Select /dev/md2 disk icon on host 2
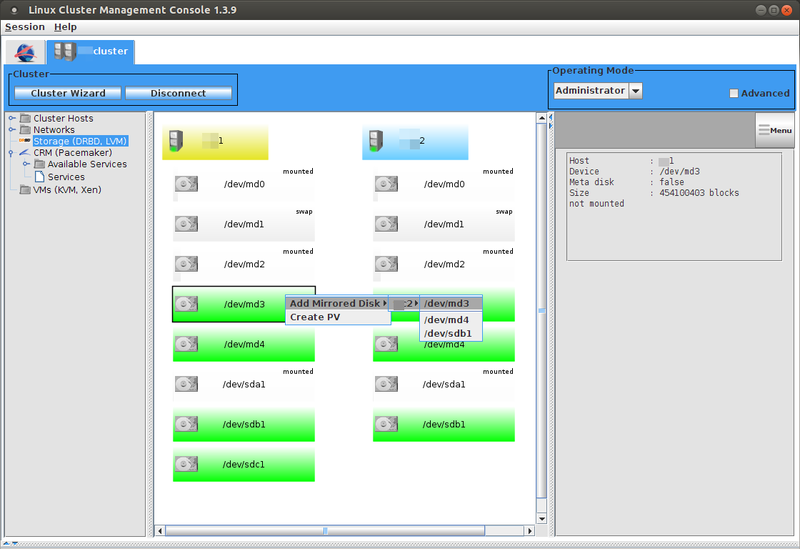This screenshot has width=800, height=549. coord(386,264)
